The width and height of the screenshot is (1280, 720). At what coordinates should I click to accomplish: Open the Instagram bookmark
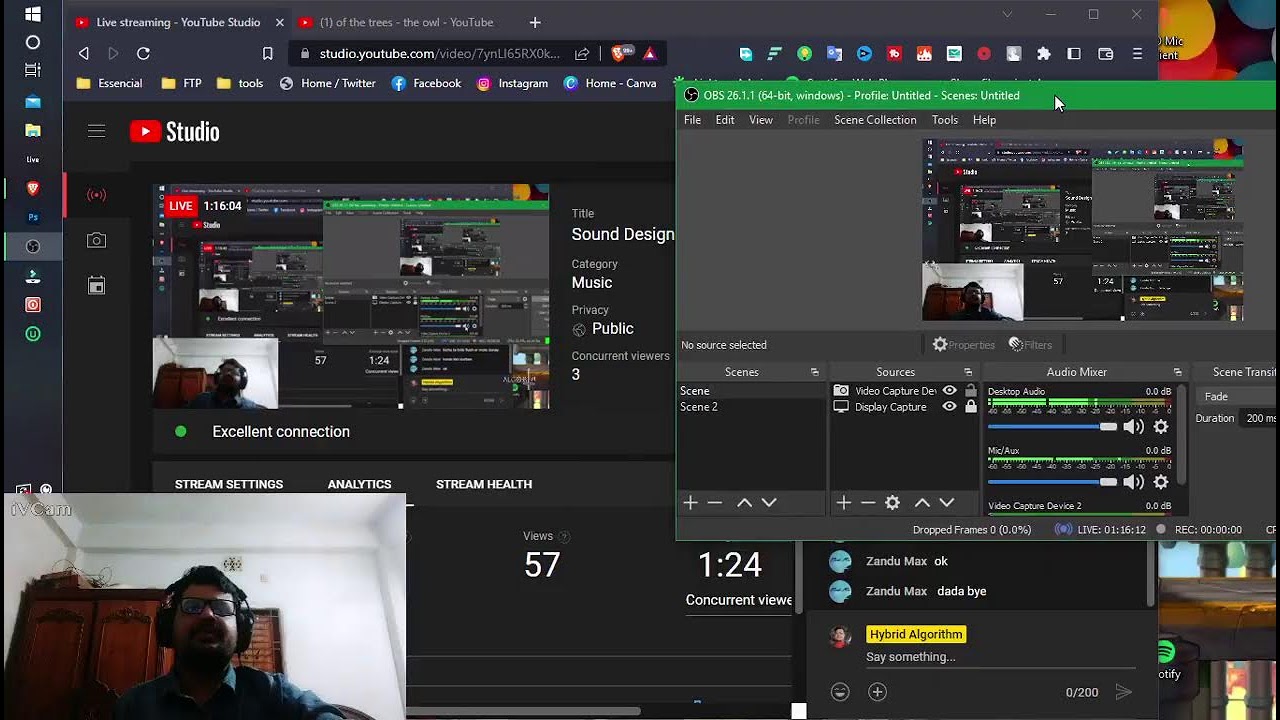tap(512, 83)
